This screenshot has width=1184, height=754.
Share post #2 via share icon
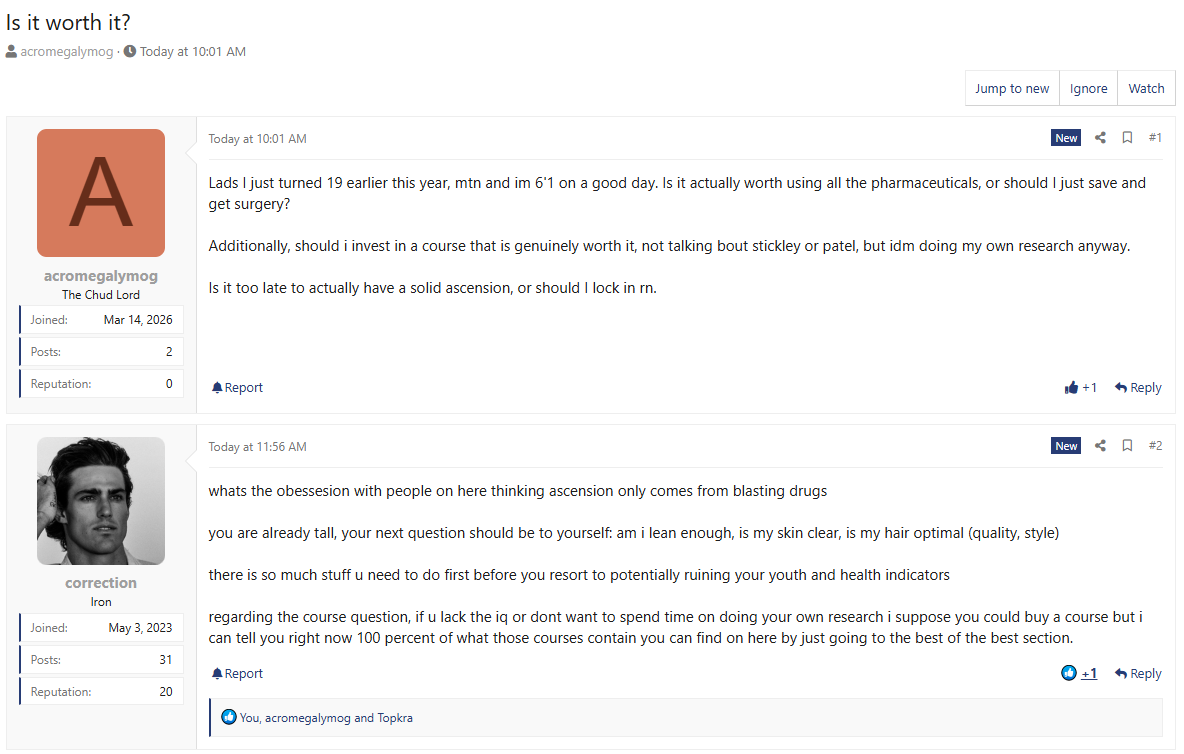point(1100,446)
